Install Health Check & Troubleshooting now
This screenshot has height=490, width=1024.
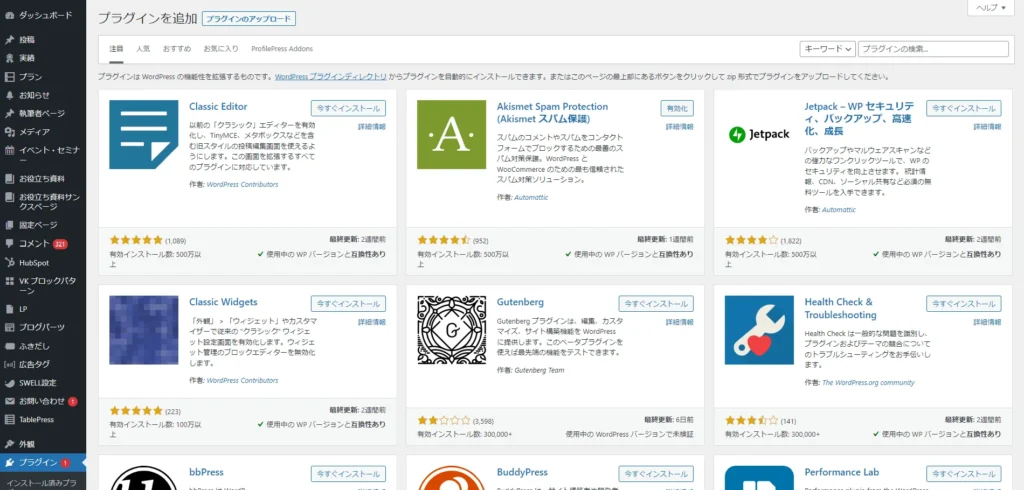tap(963, 304)
